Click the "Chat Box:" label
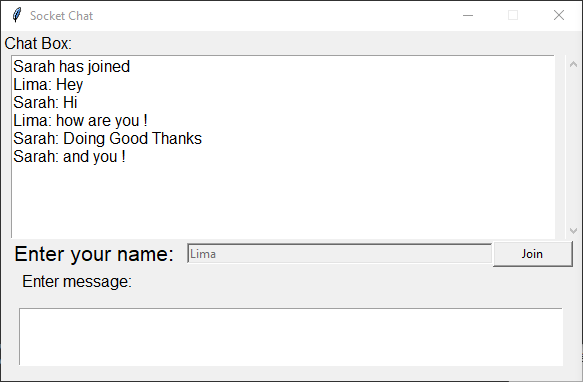Screen dimensions: 583x382 38,44
